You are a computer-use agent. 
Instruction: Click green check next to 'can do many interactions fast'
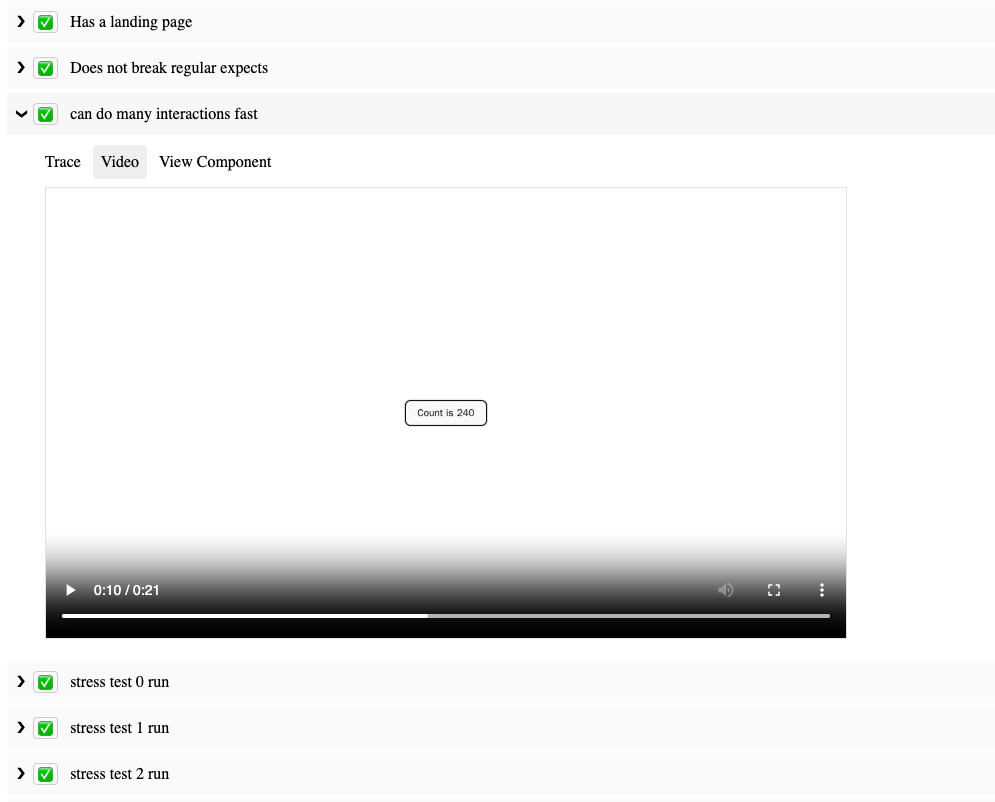click(x=45, y=114)
